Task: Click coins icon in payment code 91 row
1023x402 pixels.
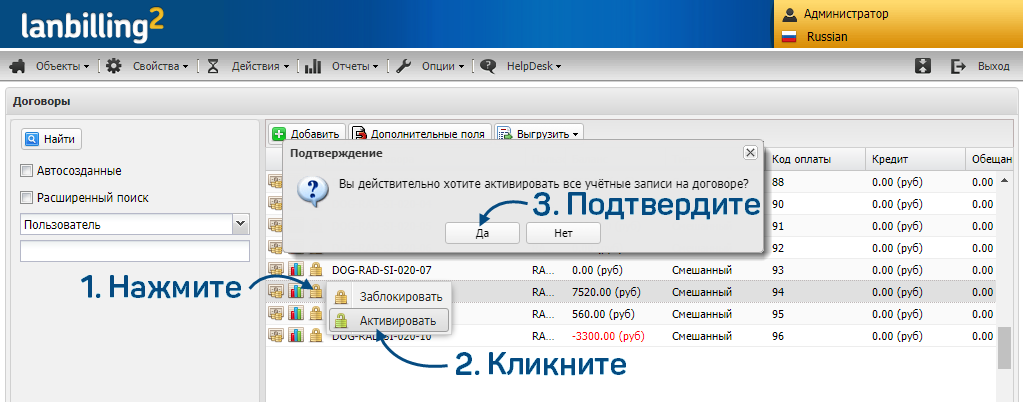Action: (x=275, y=226)
